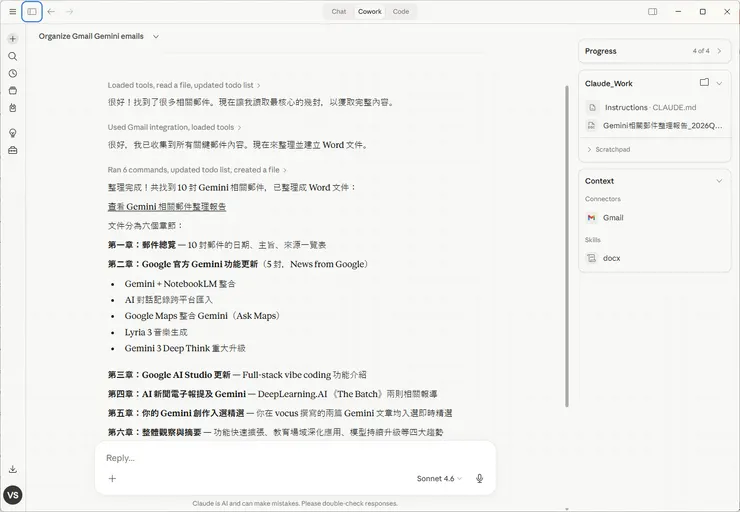Click the Connectors heading in Context
Screen dimensions: 740x512
click(x=603, y=199)
